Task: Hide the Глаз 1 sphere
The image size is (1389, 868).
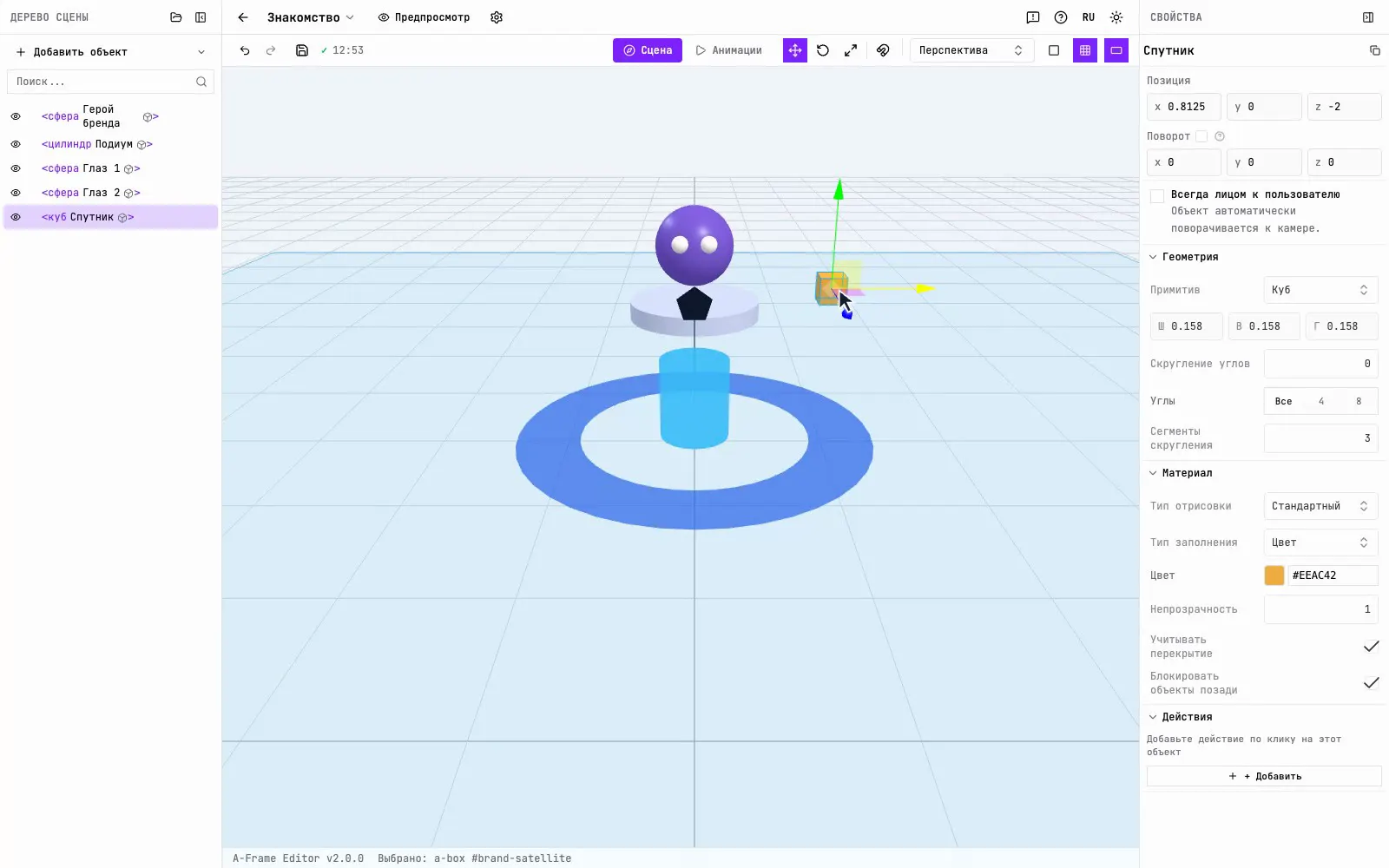Action: tap(16, 168)
